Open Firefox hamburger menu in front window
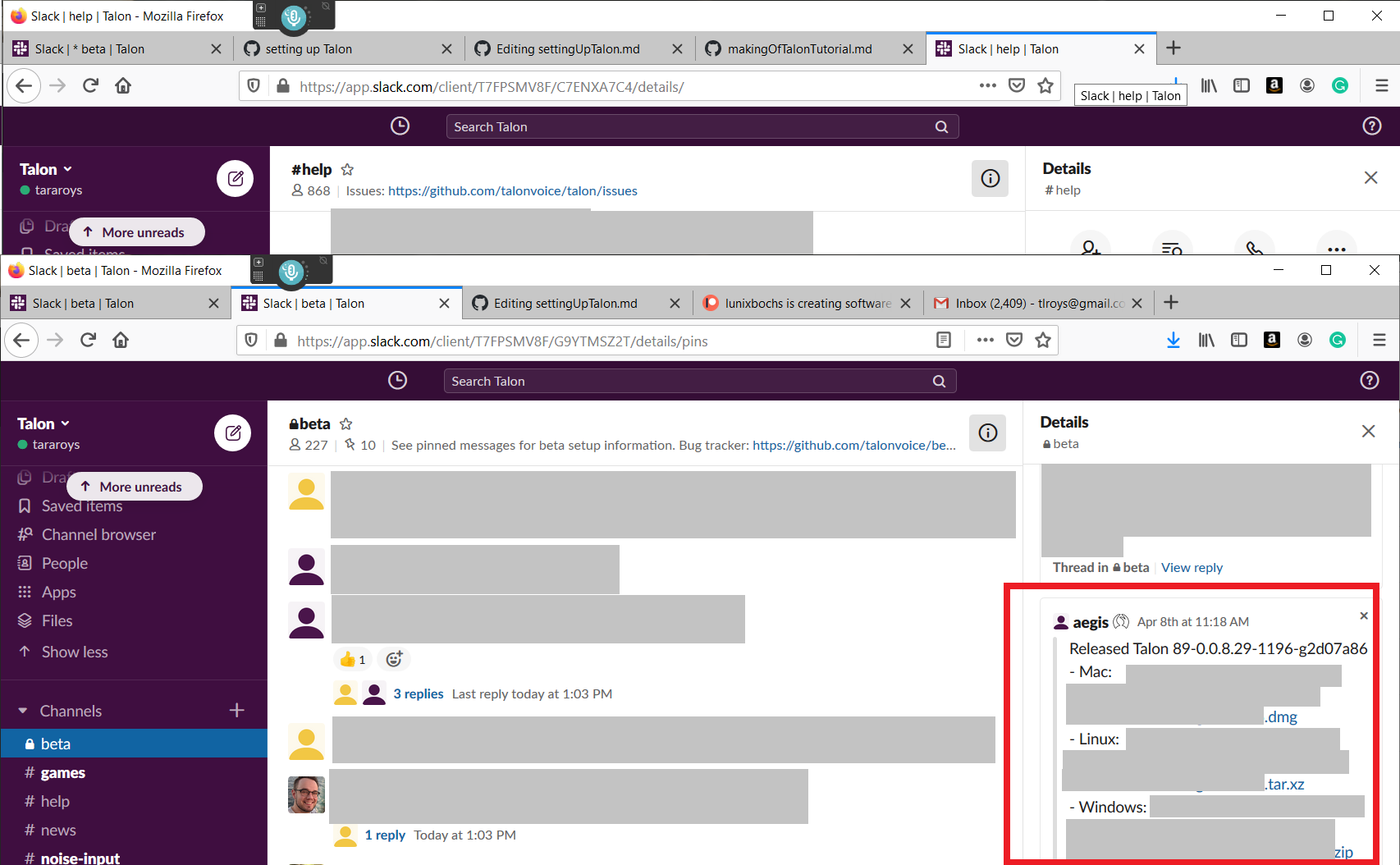This screenshot has width=1400, height=865. (1379, 340)
